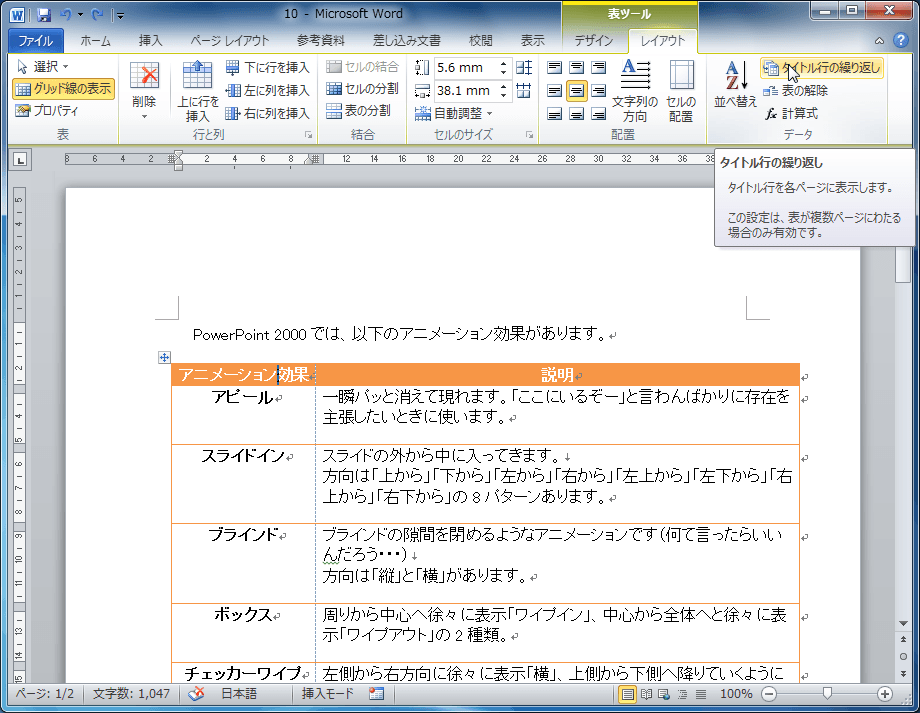Toggle グリッド線の表示 gridlines button

(63, 89)
